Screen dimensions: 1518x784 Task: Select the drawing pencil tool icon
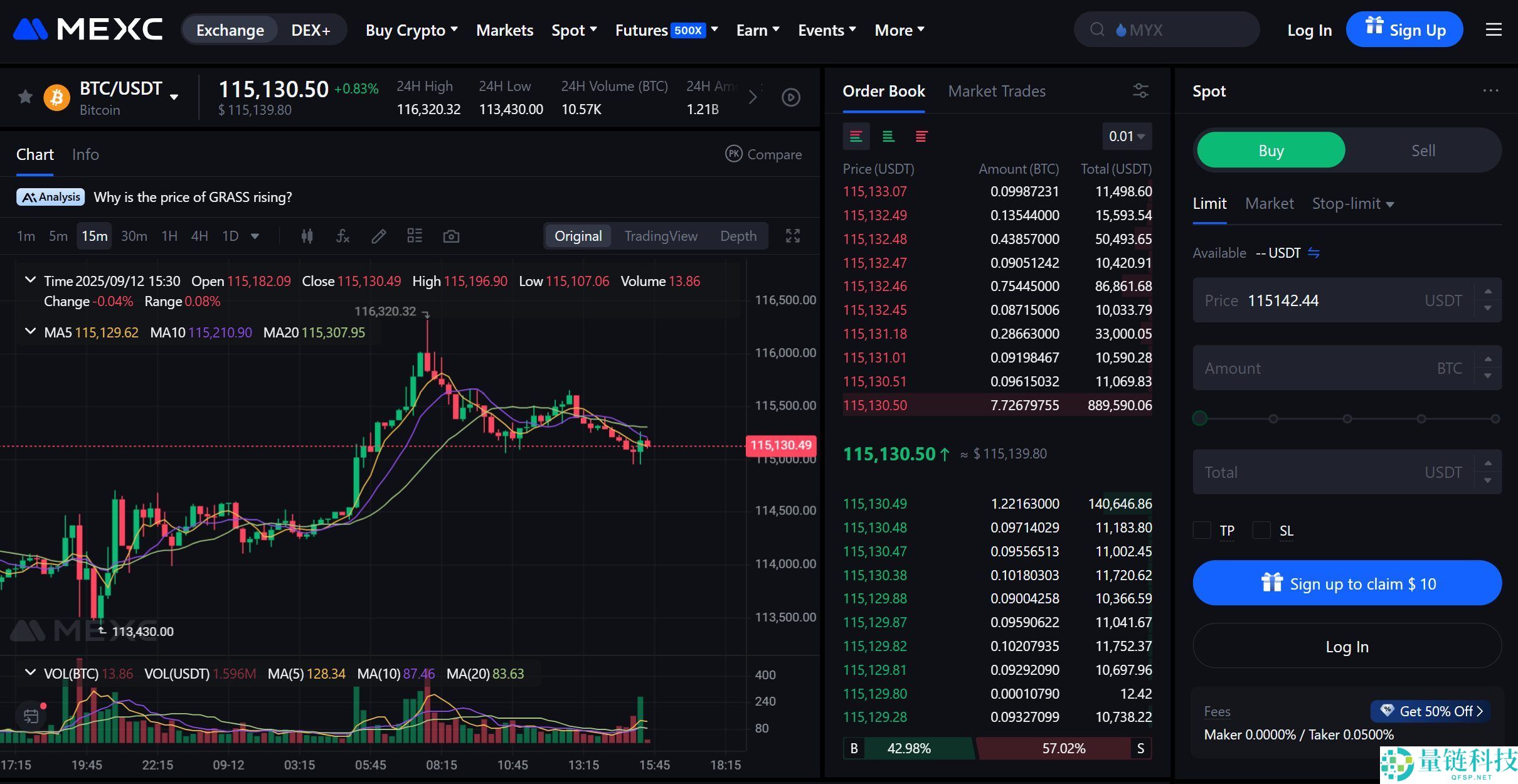[378, 236]
